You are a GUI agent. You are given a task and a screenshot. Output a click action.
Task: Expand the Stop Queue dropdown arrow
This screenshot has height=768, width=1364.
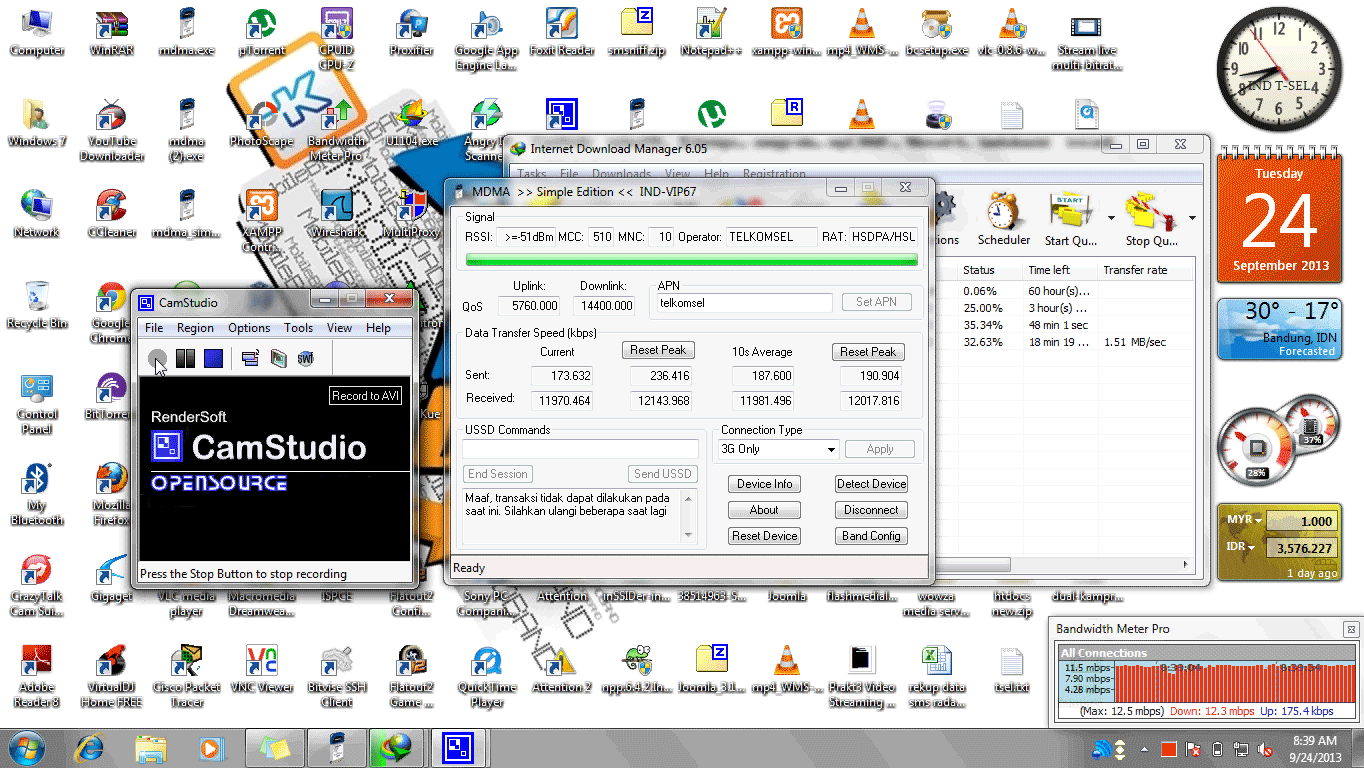tap(1192, 218)
